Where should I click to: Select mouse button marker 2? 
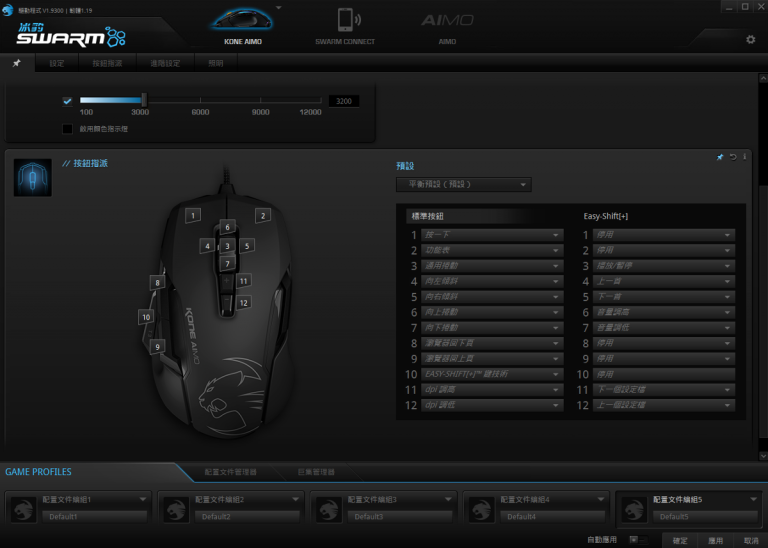tap(263, 215)
